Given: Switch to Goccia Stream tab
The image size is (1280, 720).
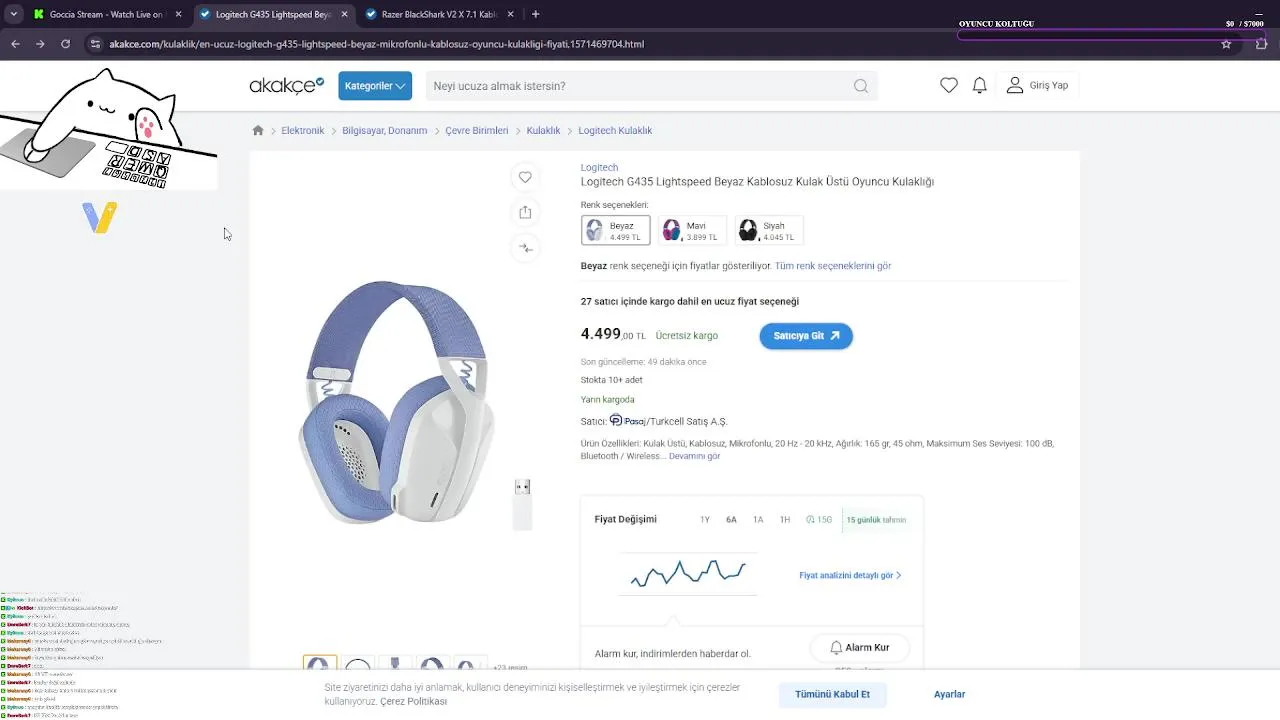Looking at the screenshot, I should (x=107, y=15).
